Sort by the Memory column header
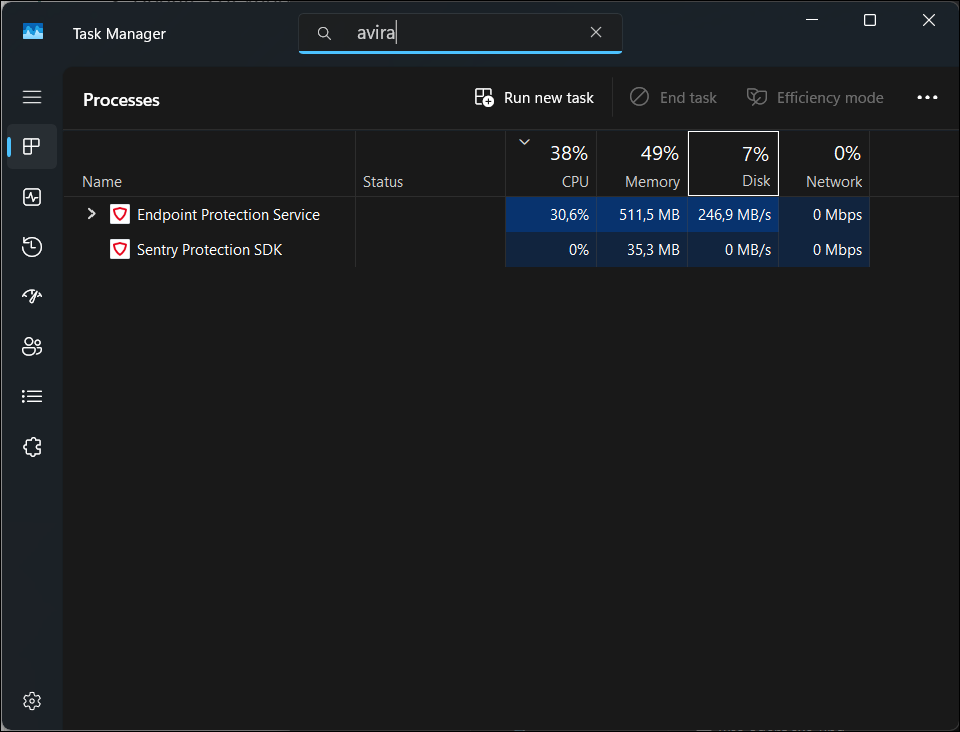The image size is (960, 732). [x=642, y=163]
